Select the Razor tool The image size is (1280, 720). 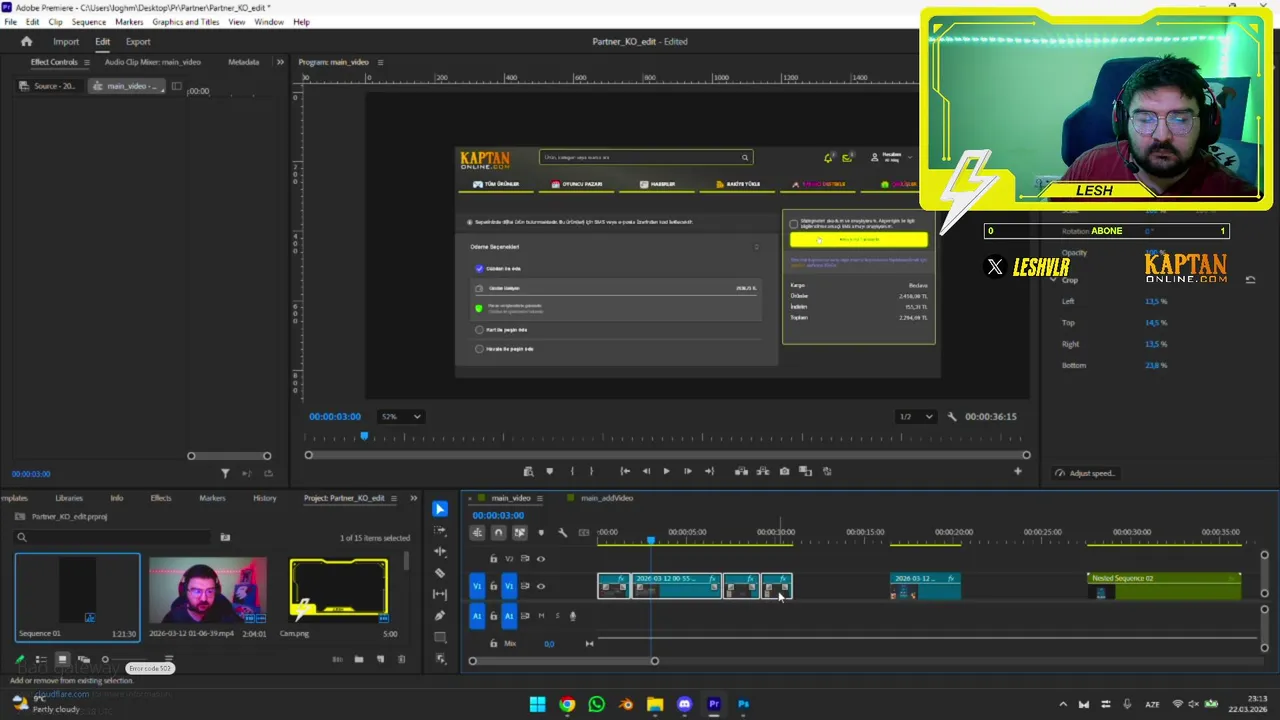tap(440, 573)
